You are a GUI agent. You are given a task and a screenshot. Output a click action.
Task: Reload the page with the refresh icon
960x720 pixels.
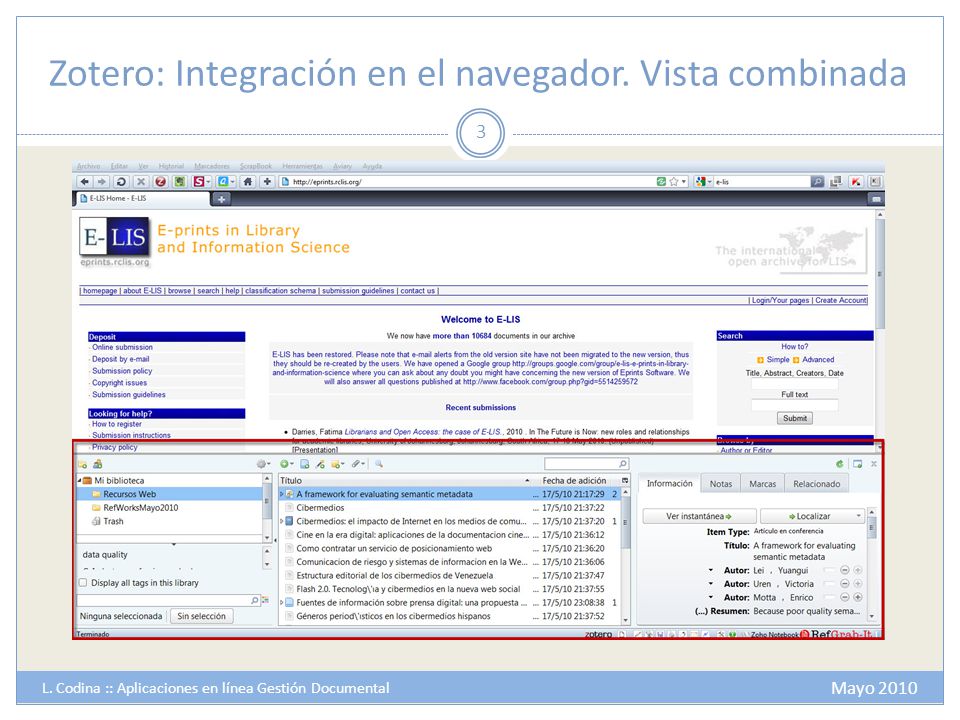point(121,182)
